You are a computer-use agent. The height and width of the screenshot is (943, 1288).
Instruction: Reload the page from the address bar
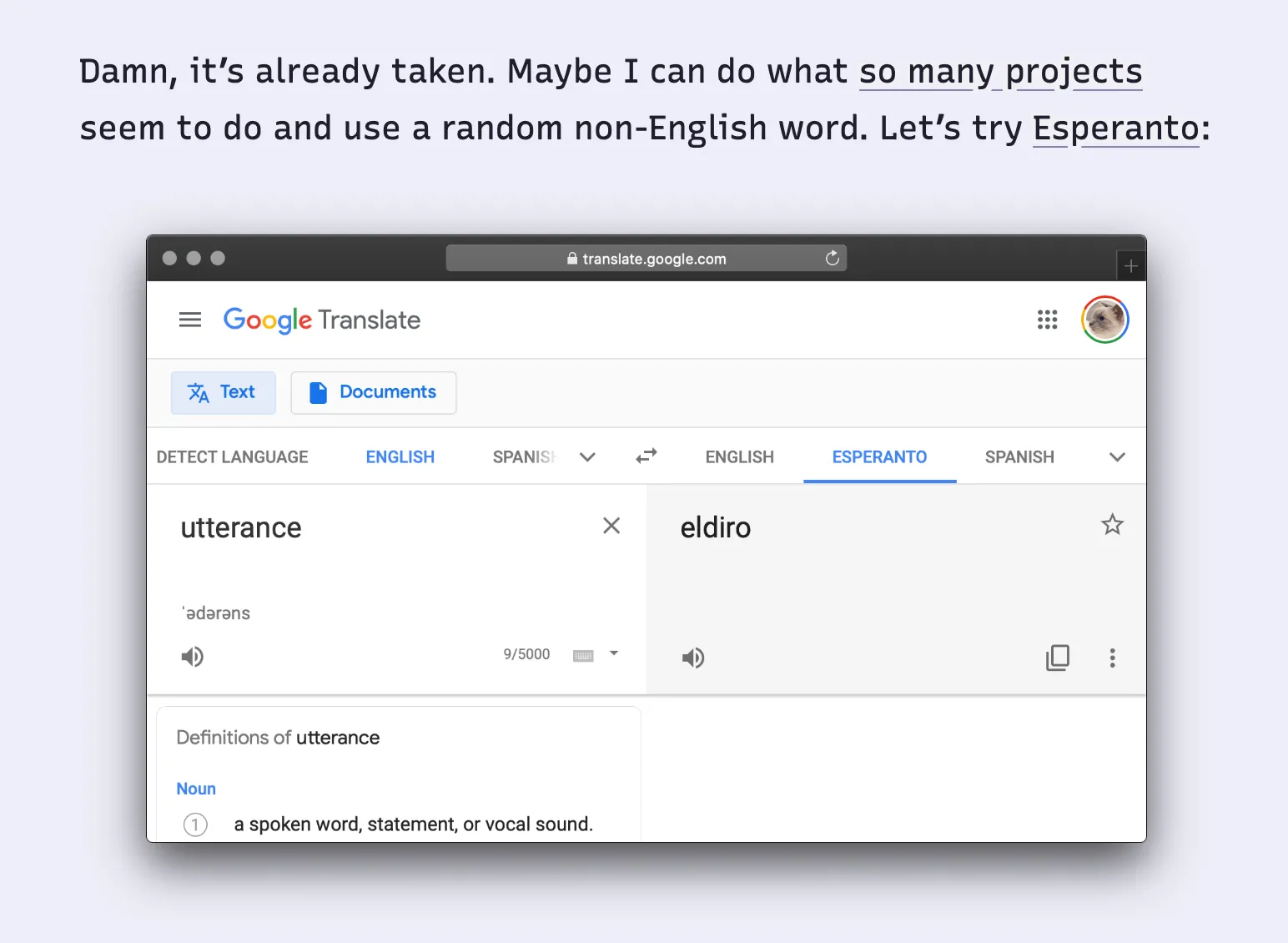(x=832, y=259)
